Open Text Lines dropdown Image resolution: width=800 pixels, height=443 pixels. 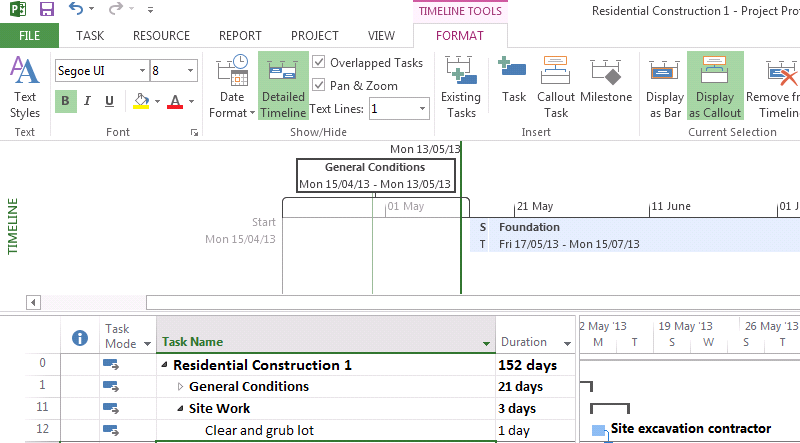(422, 108)
